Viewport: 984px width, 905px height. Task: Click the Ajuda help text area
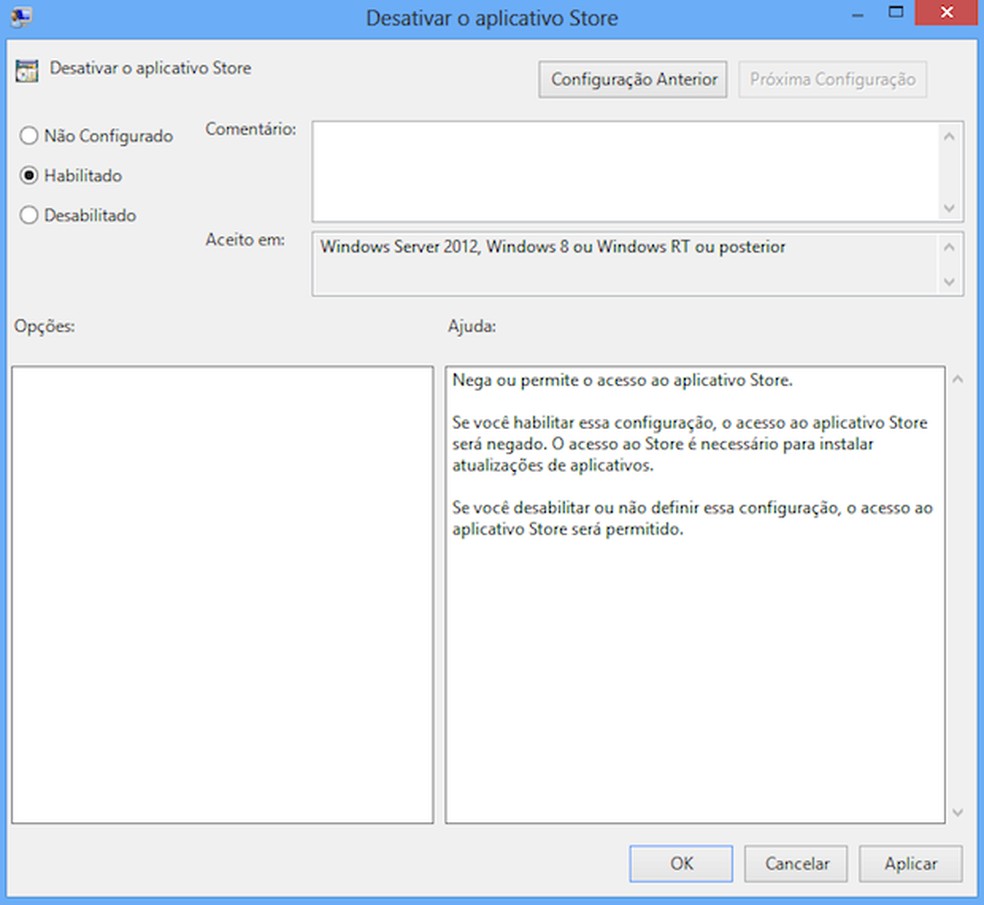[x=695, y=594]
